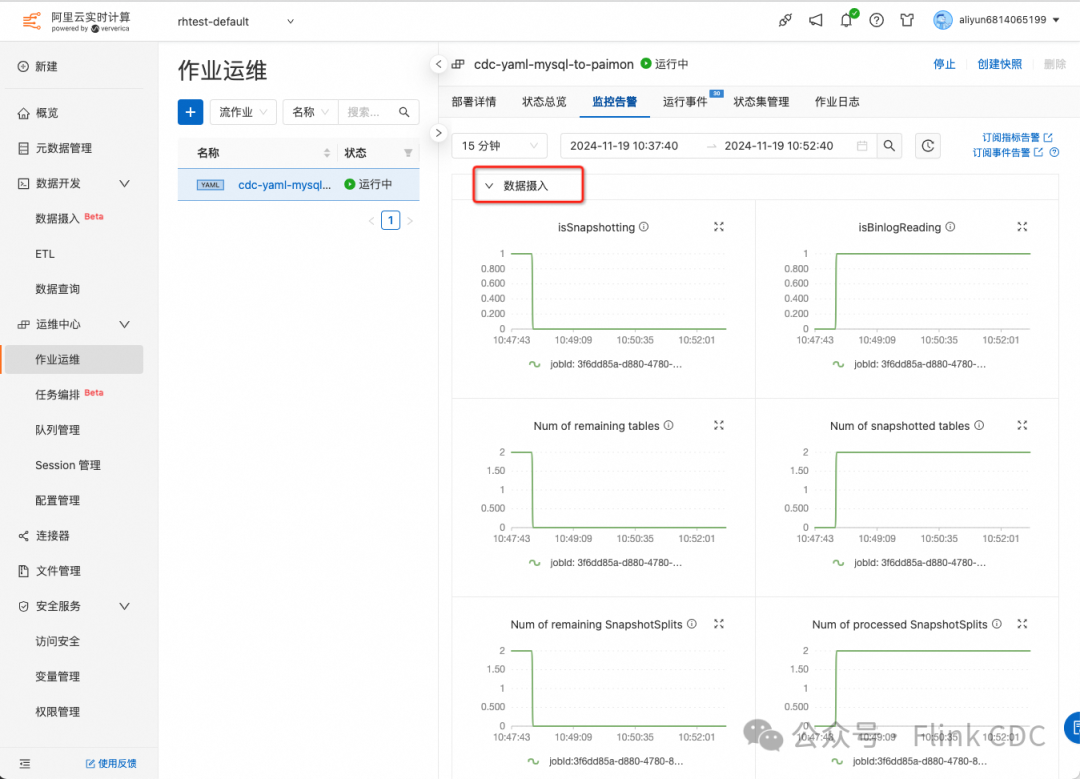
Task: Open 权限管理 in the sidebar
Action: click(x=57, y=712)
